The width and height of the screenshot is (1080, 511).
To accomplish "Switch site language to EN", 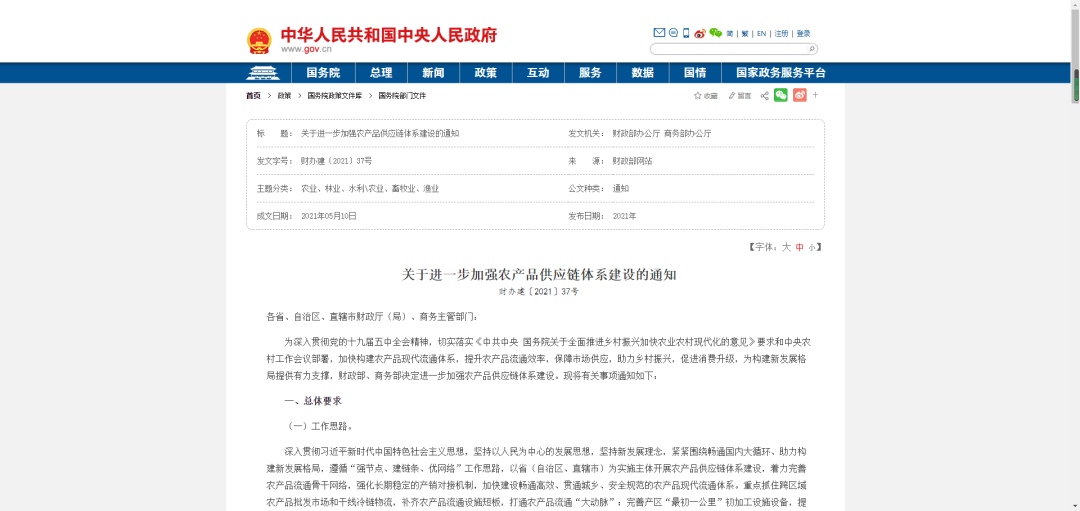I will tap(761, 34).
